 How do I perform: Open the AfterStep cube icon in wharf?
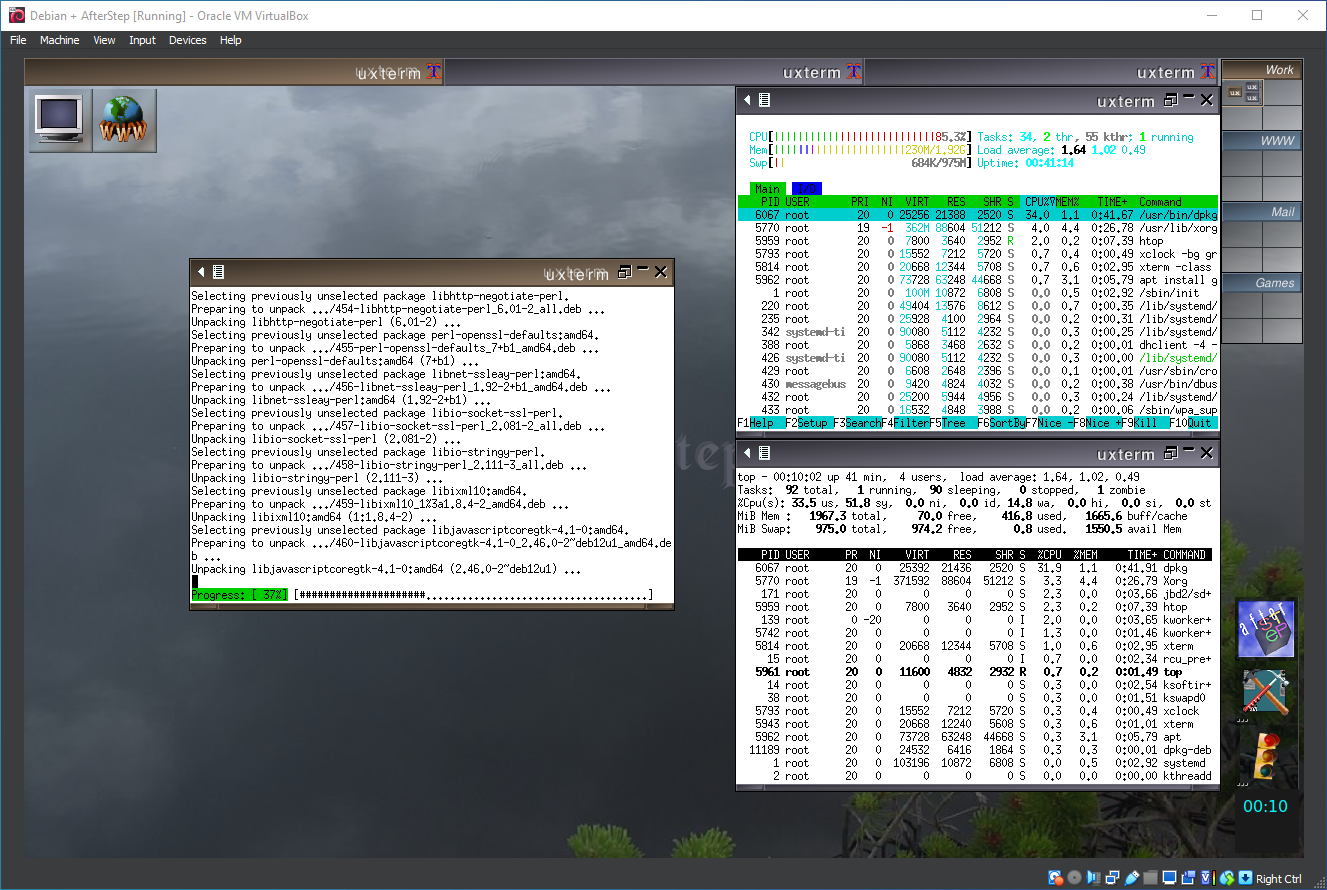tap(1265, 630)
